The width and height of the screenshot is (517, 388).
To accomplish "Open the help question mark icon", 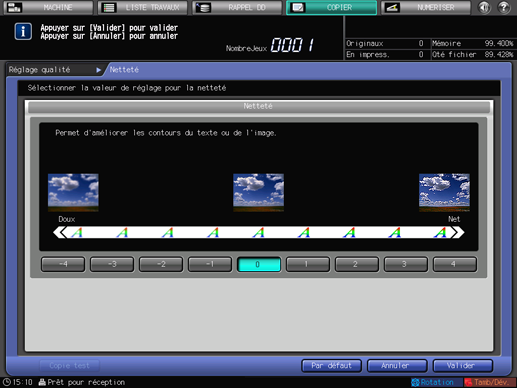I will coord(504,7).
